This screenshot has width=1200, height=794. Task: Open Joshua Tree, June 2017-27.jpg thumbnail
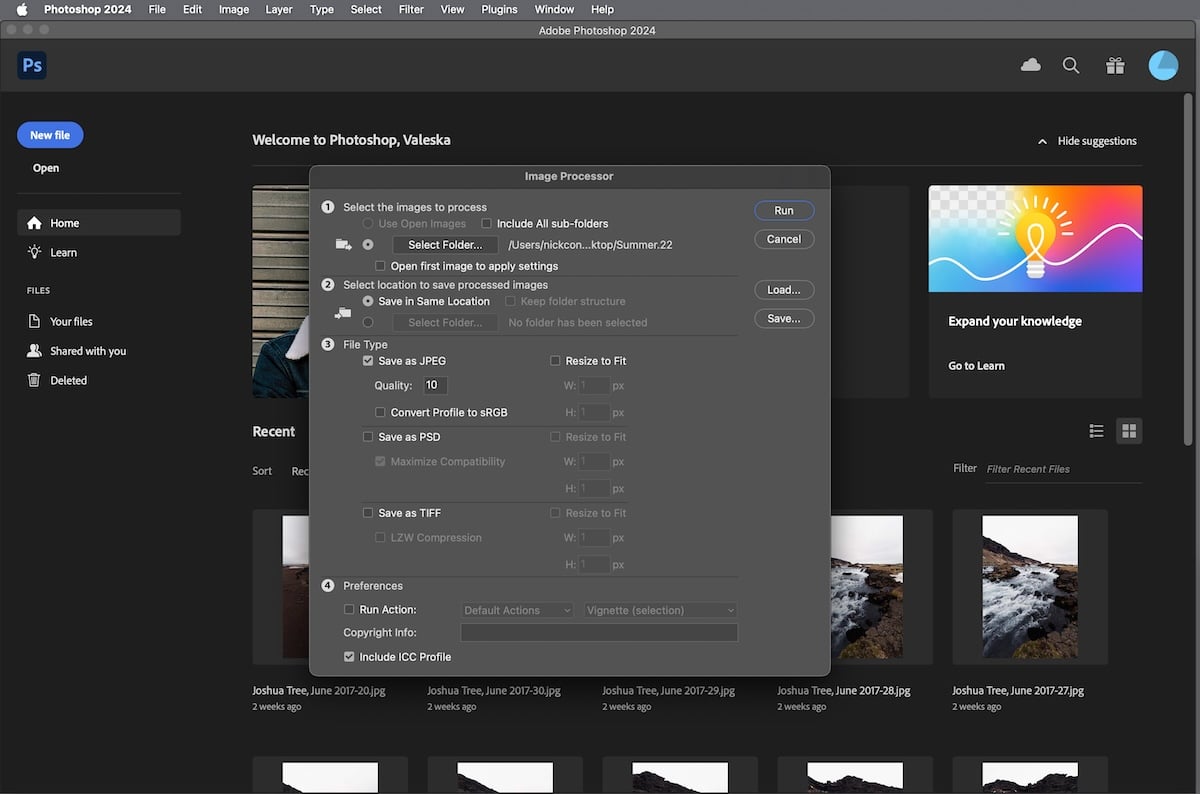1029,587
